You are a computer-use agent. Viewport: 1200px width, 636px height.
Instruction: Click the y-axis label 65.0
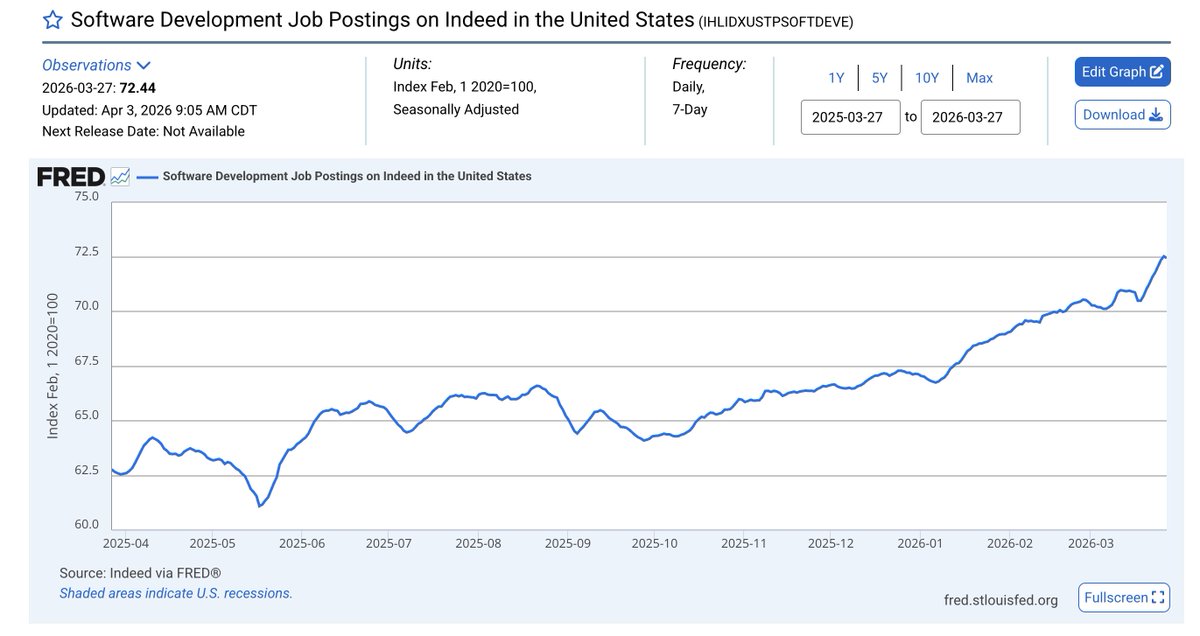coord(87,415)
